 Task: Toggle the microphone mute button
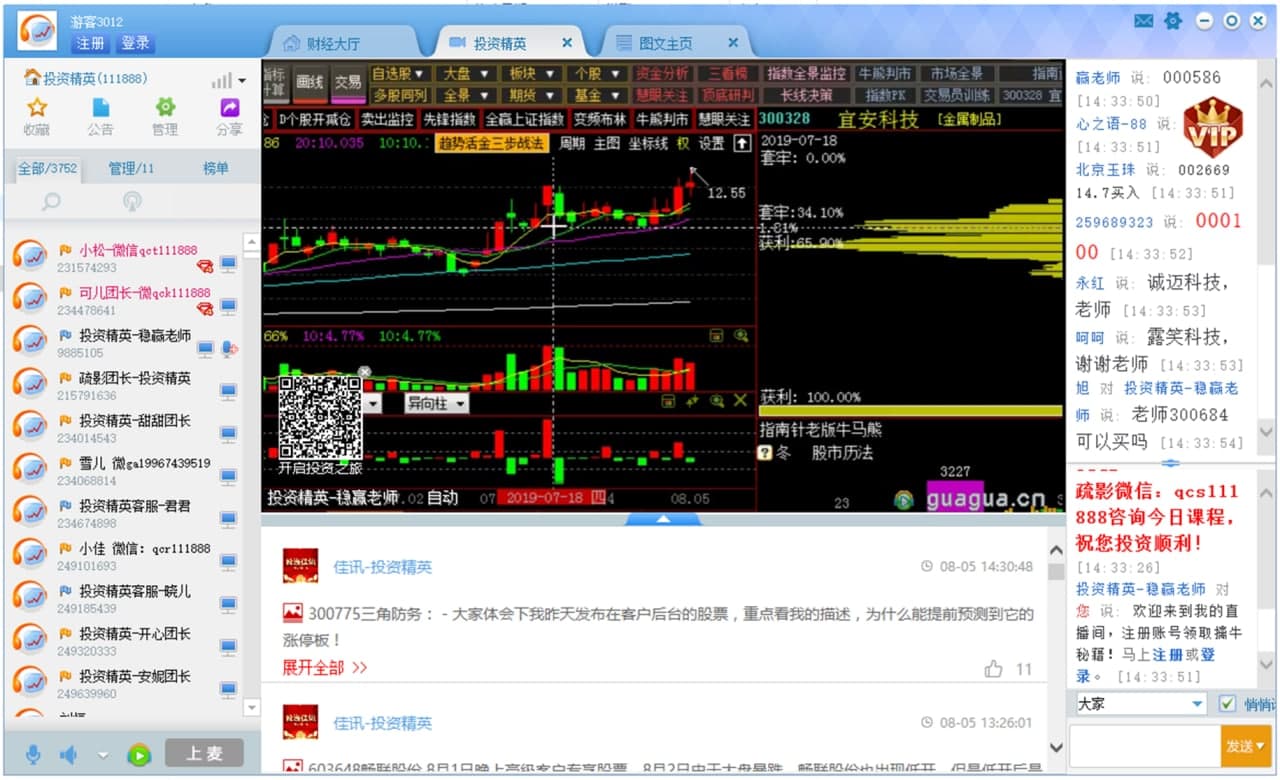click(33, 755)
